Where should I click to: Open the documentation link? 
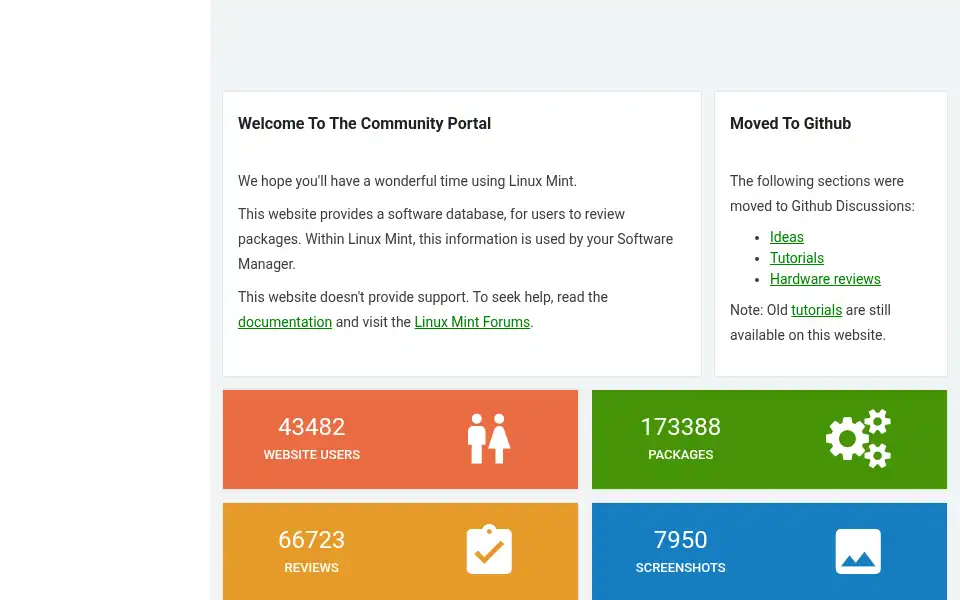point(285,322)
